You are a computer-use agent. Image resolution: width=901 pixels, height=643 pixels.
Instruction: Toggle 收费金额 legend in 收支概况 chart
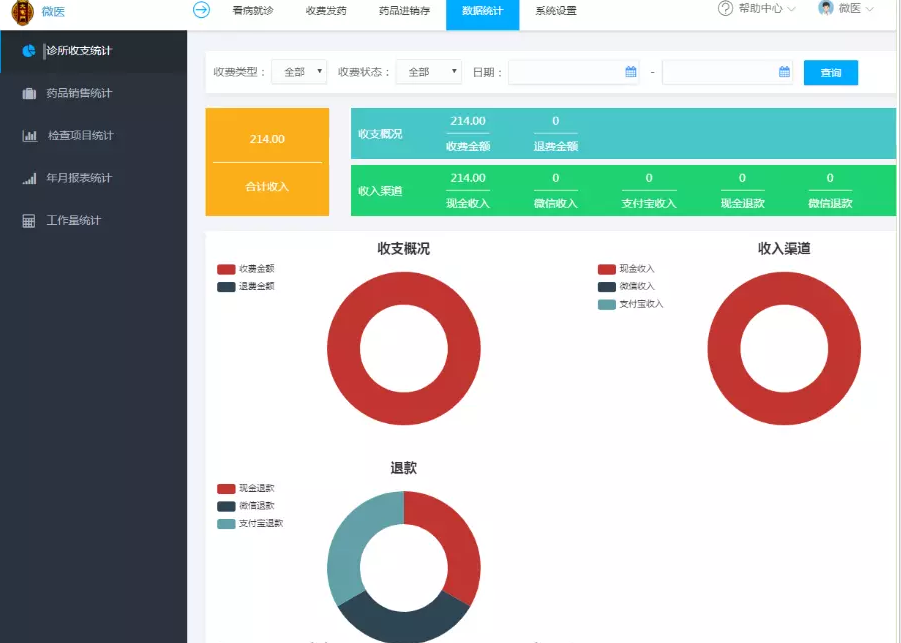(x=246, y=269)
